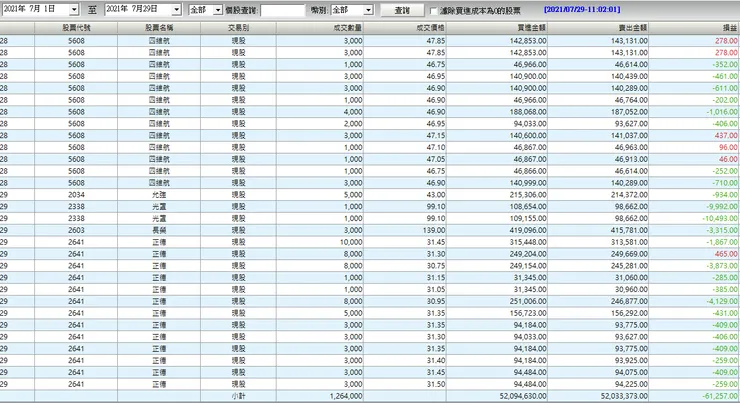Open the end date picker 7月29日 dropdown
This screenshot has height=404, width=740.
[177, 9]
